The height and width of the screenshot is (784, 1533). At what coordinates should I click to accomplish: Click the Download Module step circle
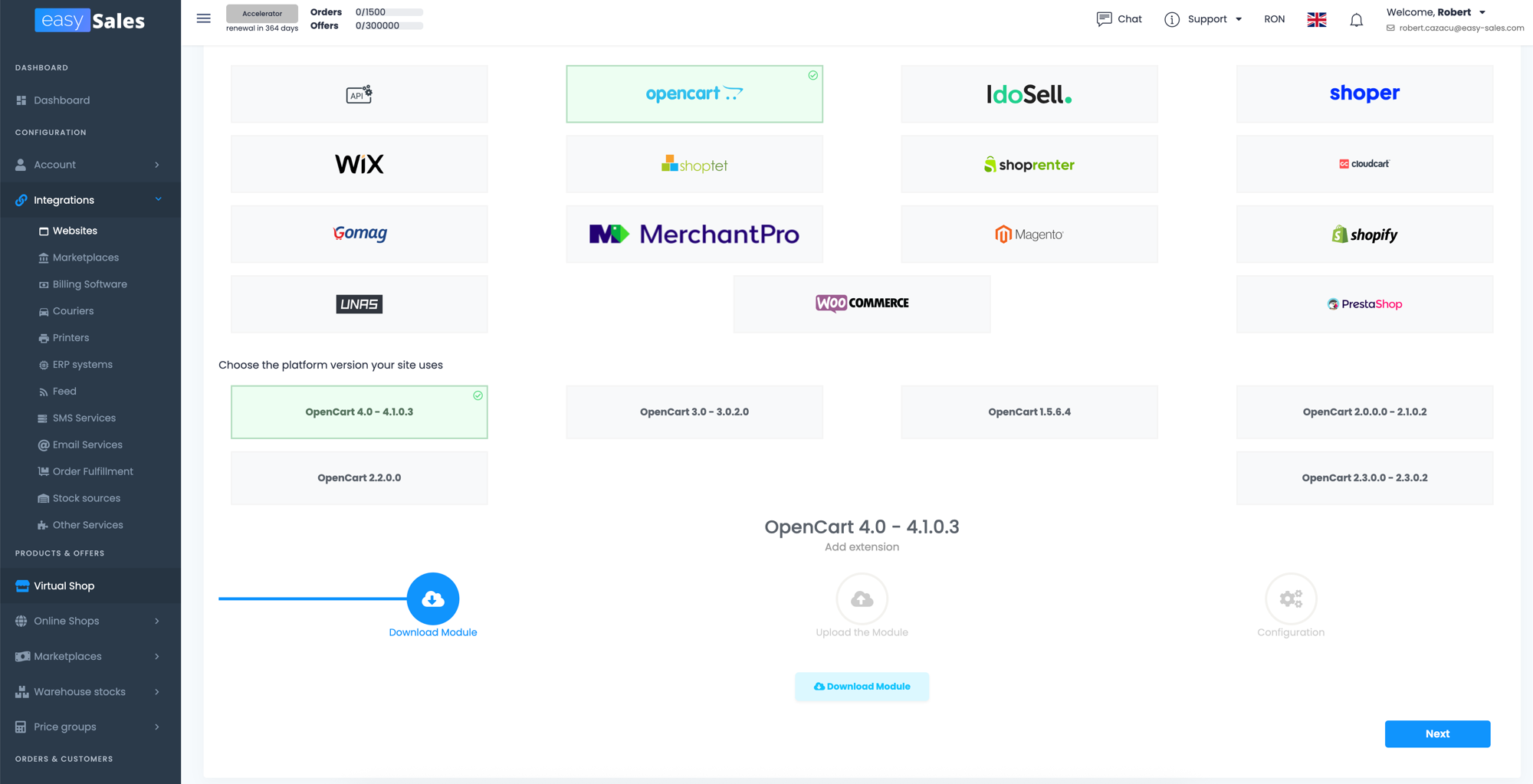(x=433, y=599)
